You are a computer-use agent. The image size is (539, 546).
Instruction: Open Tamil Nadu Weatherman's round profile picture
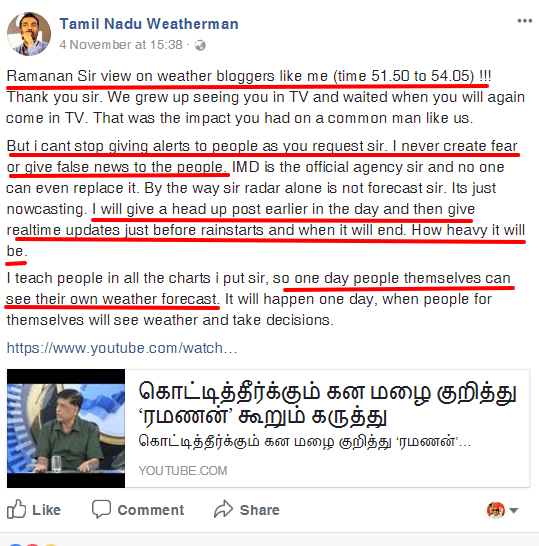[29, 34]
